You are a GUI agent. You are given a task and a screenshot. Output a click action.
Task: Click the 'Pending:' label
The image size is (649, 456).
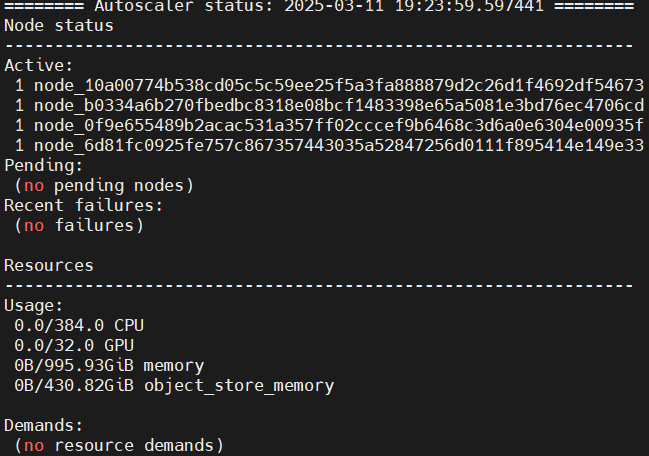(43, 166)
